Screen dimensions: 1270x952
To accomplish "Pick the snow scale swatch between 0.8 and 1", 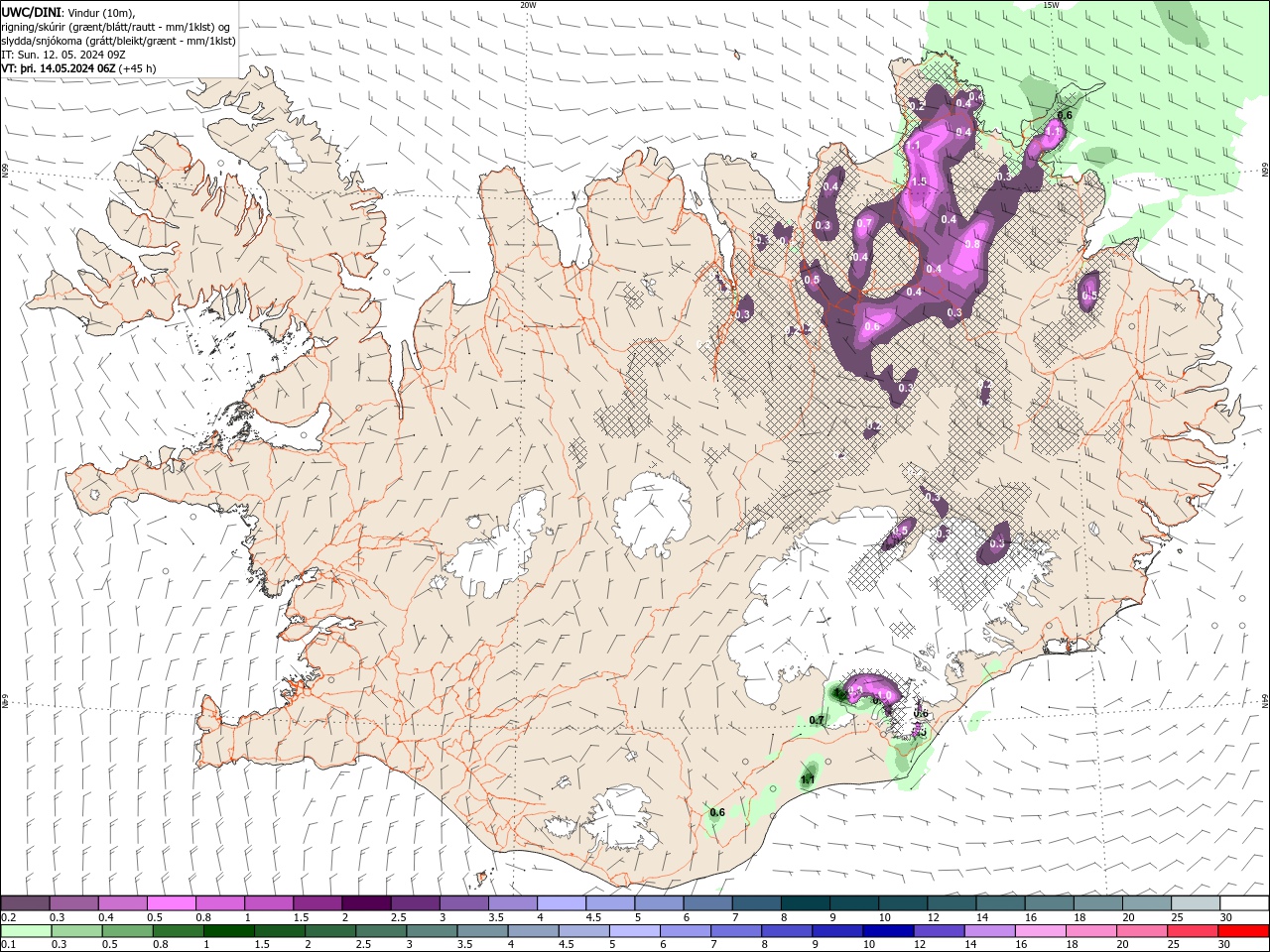I will (220, 902).
